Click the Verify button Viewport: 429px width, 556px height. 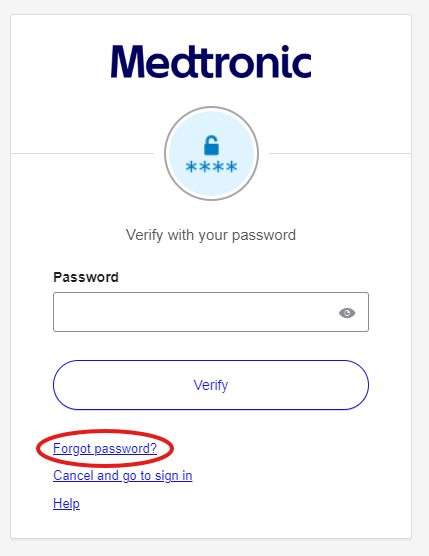pyautogui.click(x=211, y=385)
